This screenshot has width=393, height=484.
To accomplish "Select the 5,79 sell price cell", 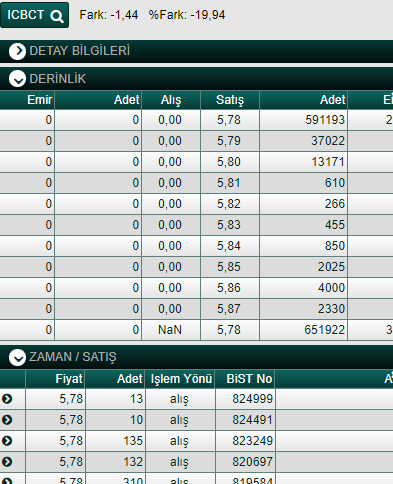I will click(230, 141).
